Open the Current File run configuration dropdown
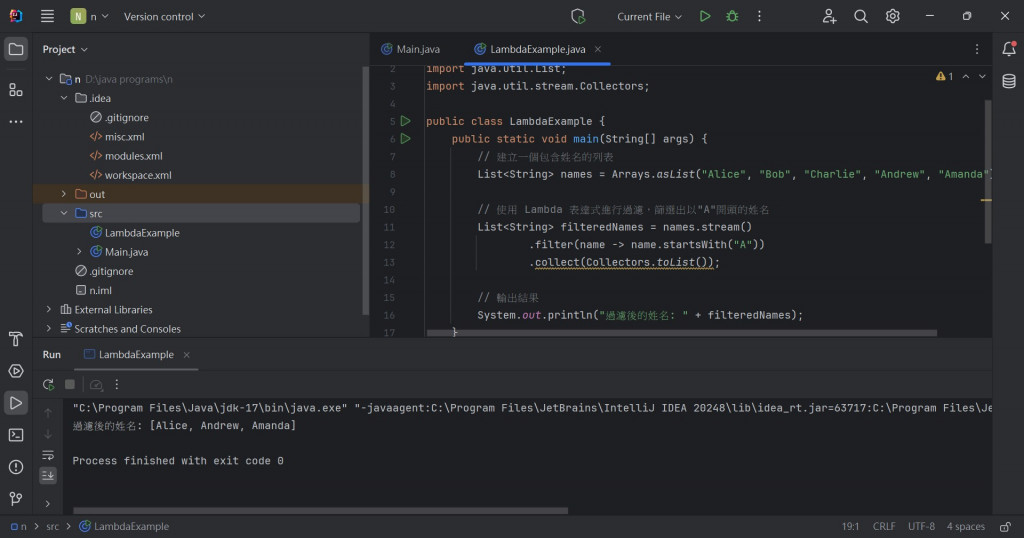Image resolution: width=1024 pixels, height=538 pixels. click(x=649, y=16)
